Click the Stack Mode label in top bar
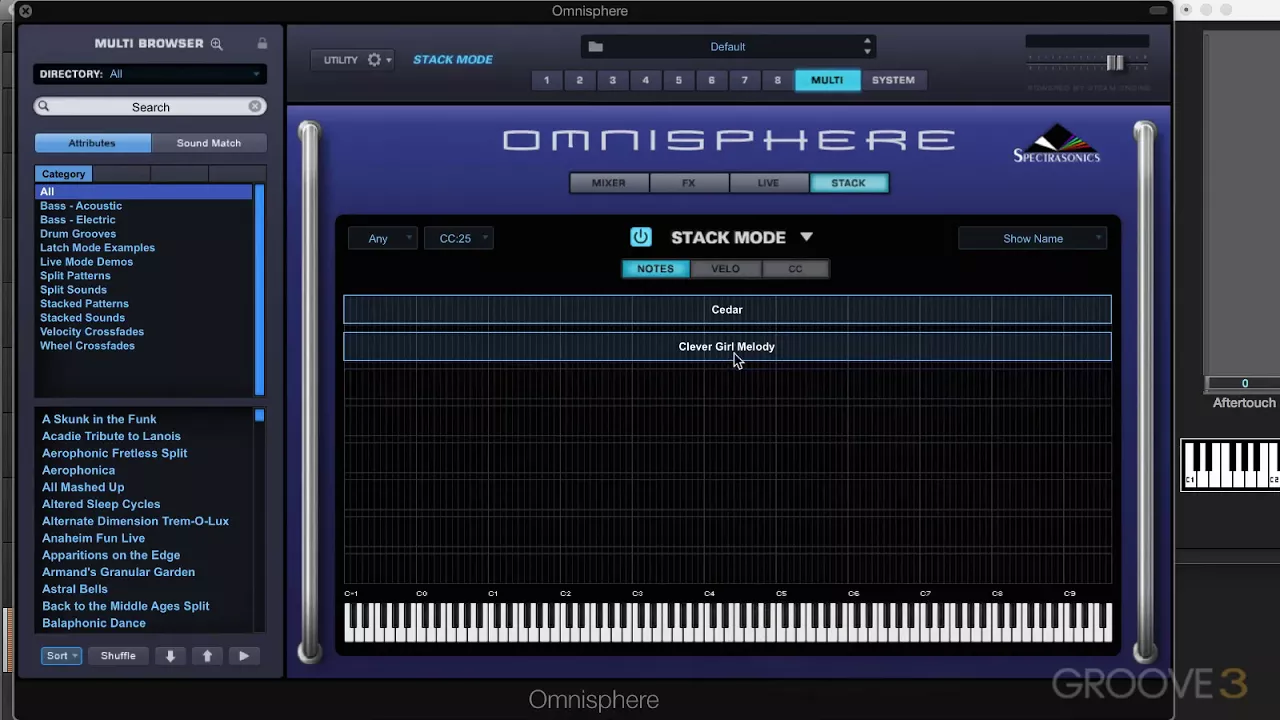 (x=453, y=60)
